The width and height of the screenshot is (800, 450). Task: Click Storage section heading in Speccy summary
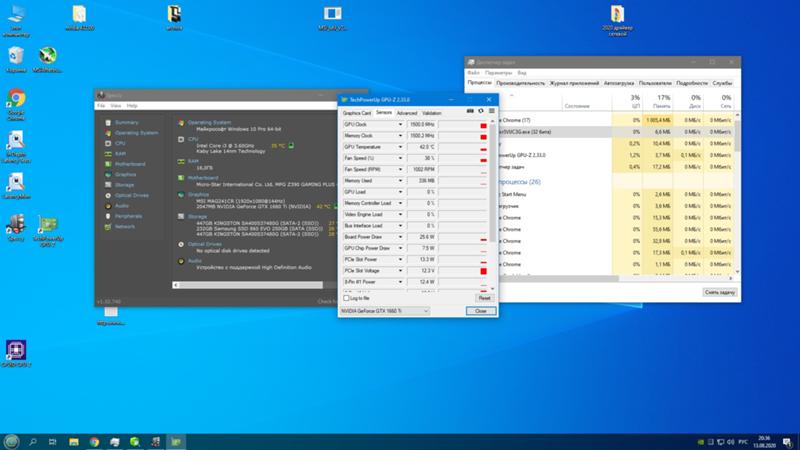point(197,216)
